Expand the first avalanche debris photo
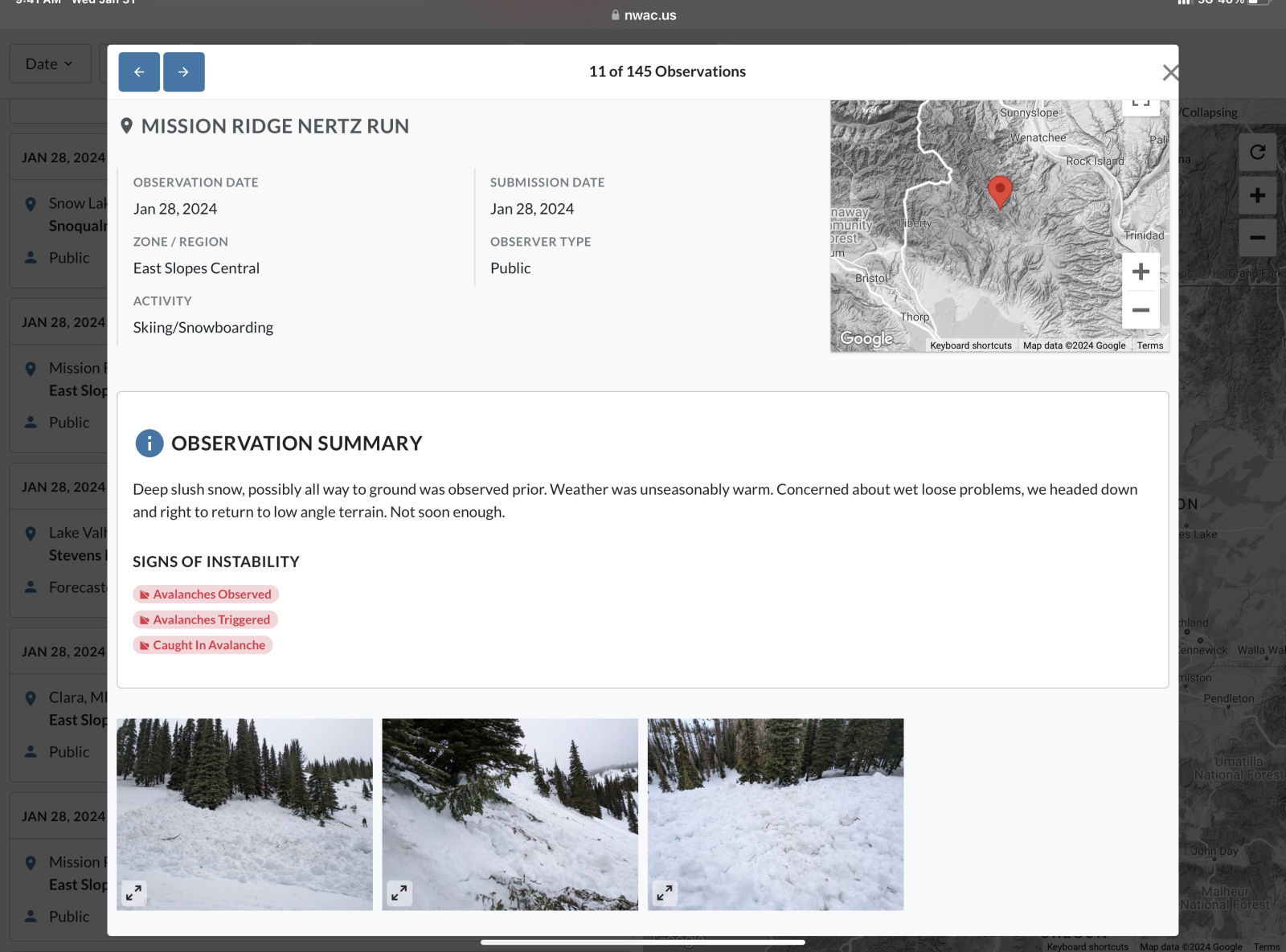The image size is (1286, 952). 134,892
